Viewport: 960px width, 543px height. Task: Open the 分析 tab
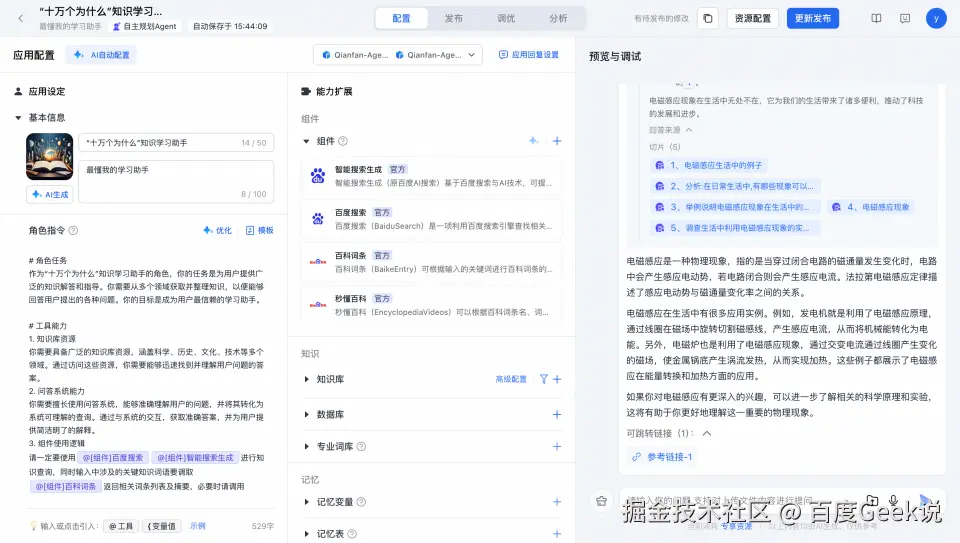558,18
